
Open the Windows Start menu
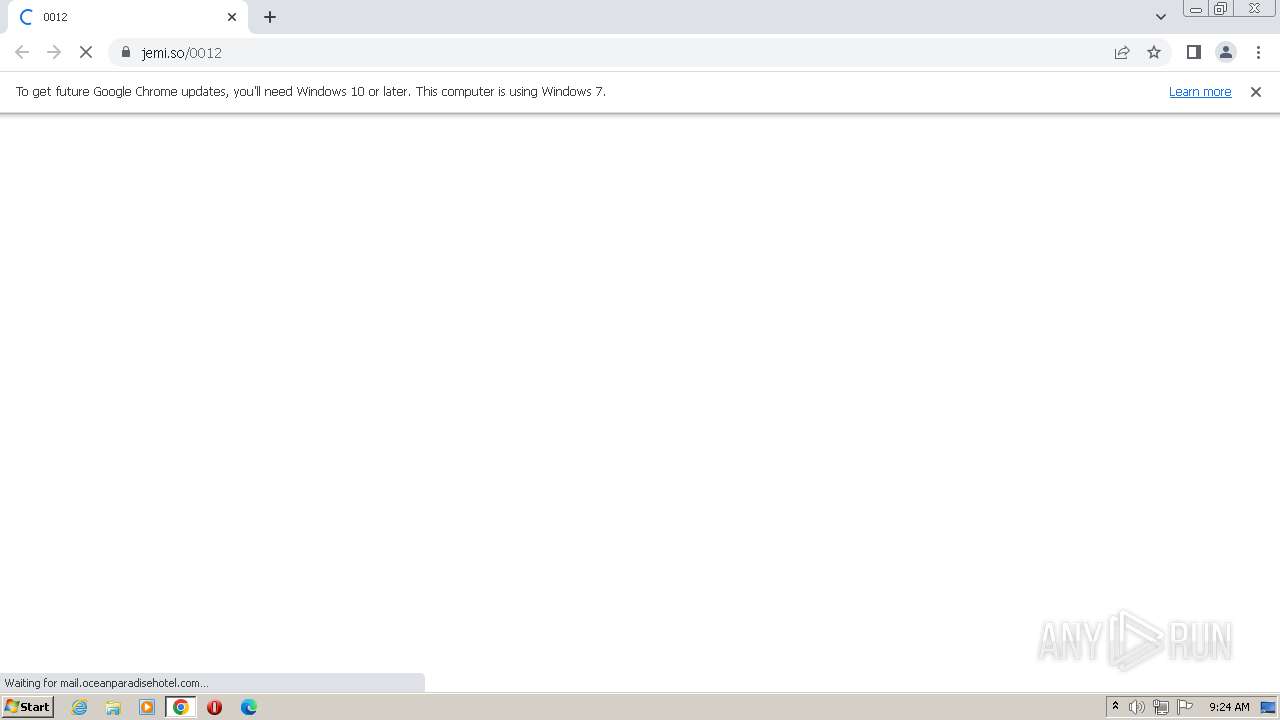(x=27, y=706)
